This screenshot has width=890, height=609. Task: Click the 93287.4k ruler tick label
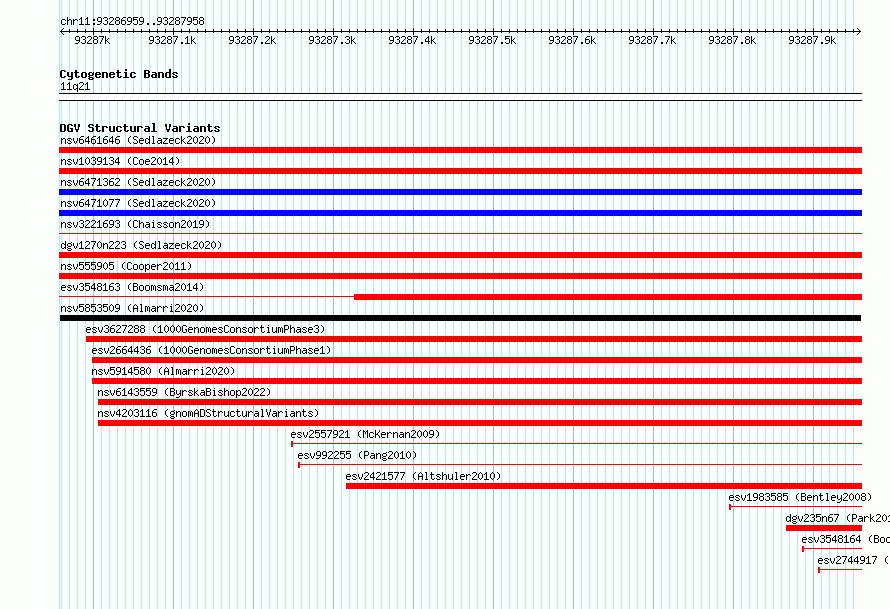click(x=412, y=40)
